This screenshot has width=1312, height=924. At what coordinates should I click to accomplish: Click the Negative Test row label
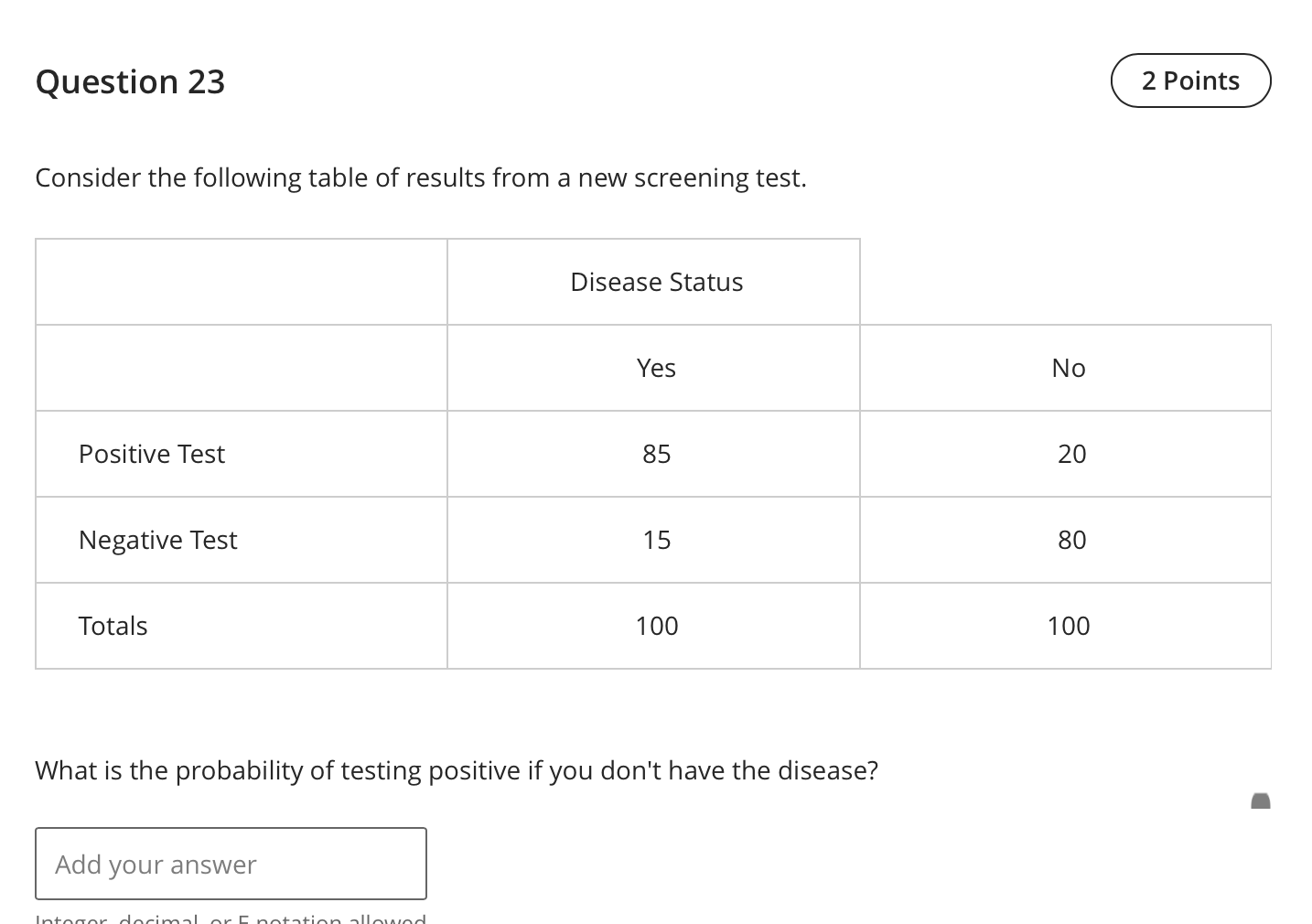coord(157,539)
